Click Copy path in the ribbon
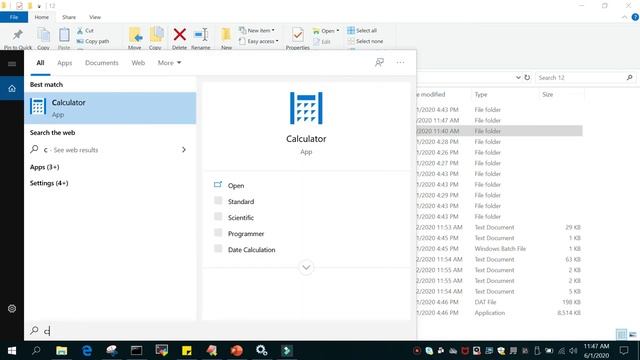The width and height of the screenshot is (640, 360). click(x=93, y=41)
